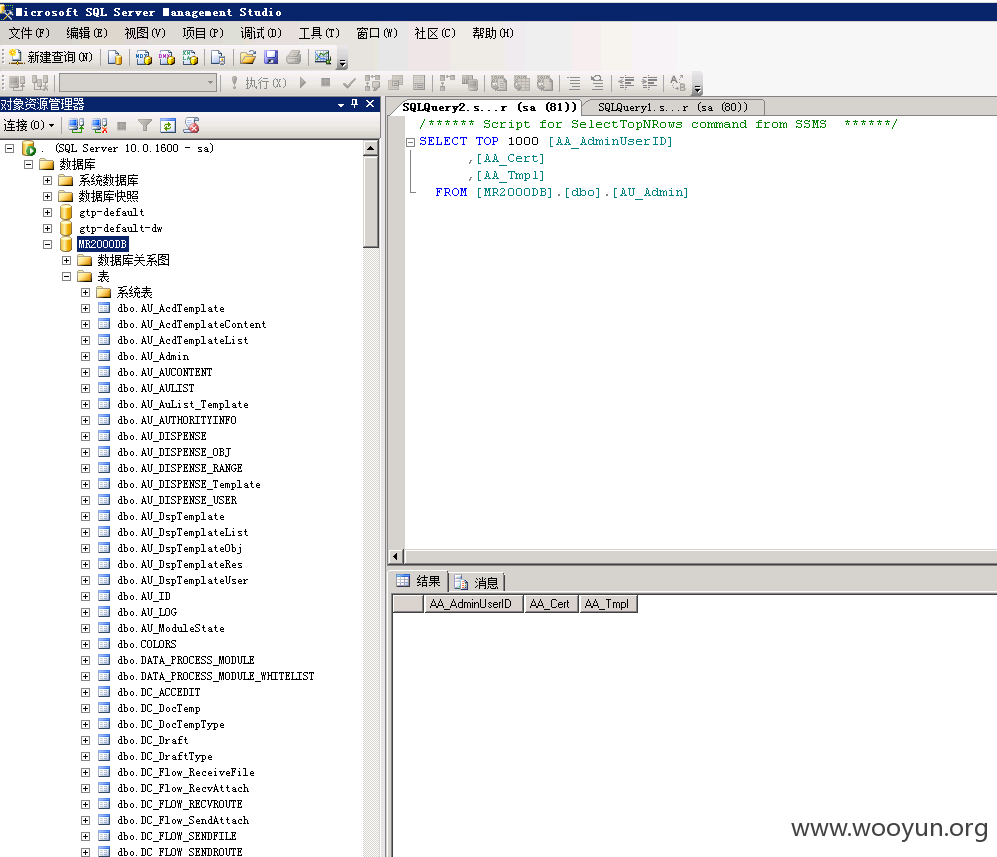The image size is (997, 857).
Task: Click the AA_Cert column header
Action: (550, 604)
